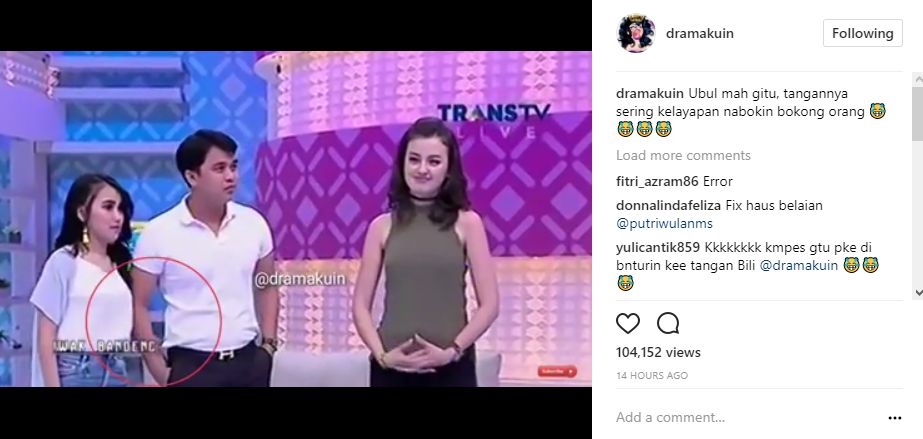
Task: Click the @dramakuin mention in comment
Action: click(799, 265)
